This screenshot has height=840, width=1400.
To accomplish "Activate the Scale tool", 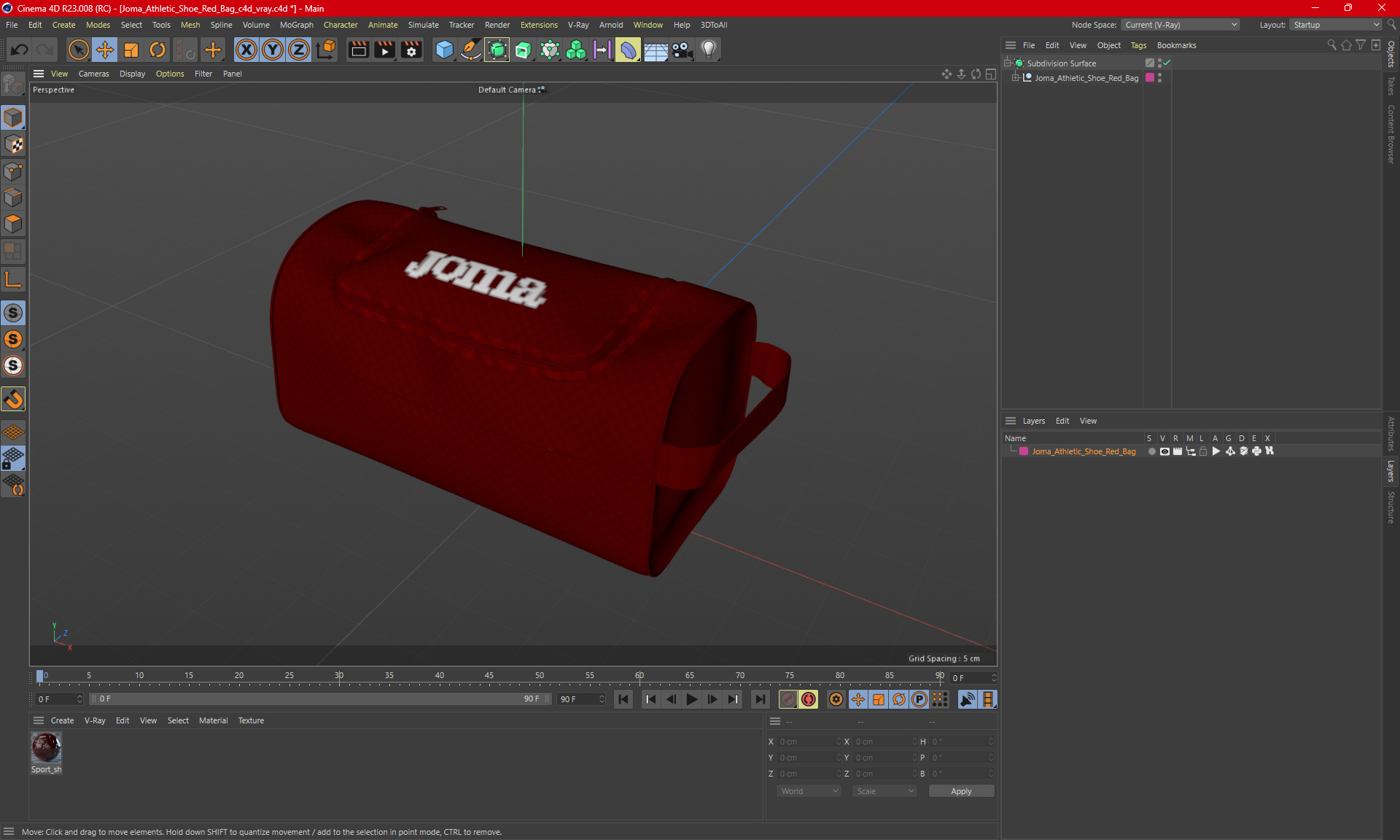I will tap(131, 50).
